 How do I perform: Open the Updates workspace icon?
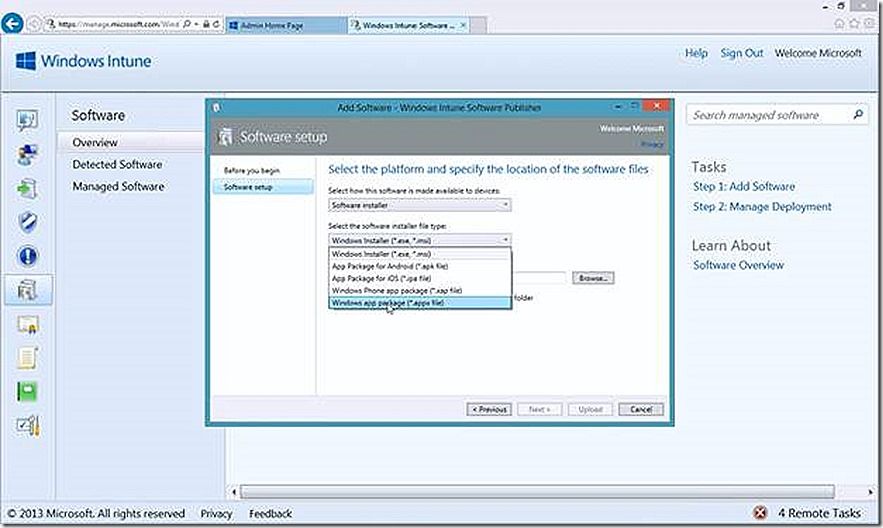point(28,189)
